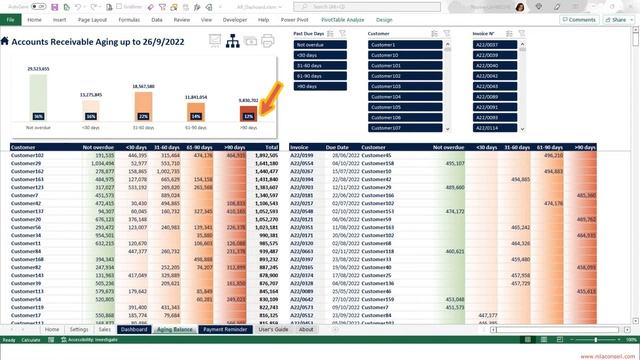Click the eraser clear icon in Quick Access toolbar
The width and height of the screenshot is (640, 360).
[x=151, y=7]
